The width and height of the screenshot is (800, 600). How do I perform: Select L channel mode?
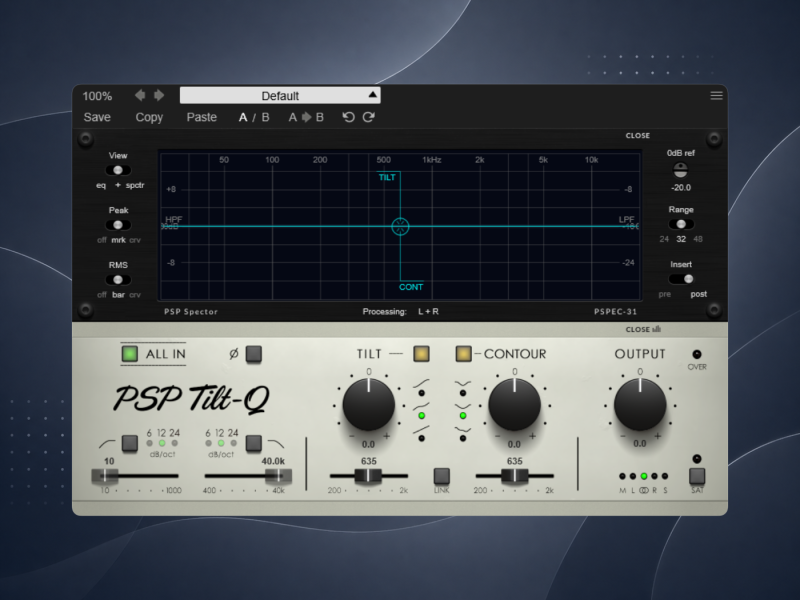click(x=633, y=476)
